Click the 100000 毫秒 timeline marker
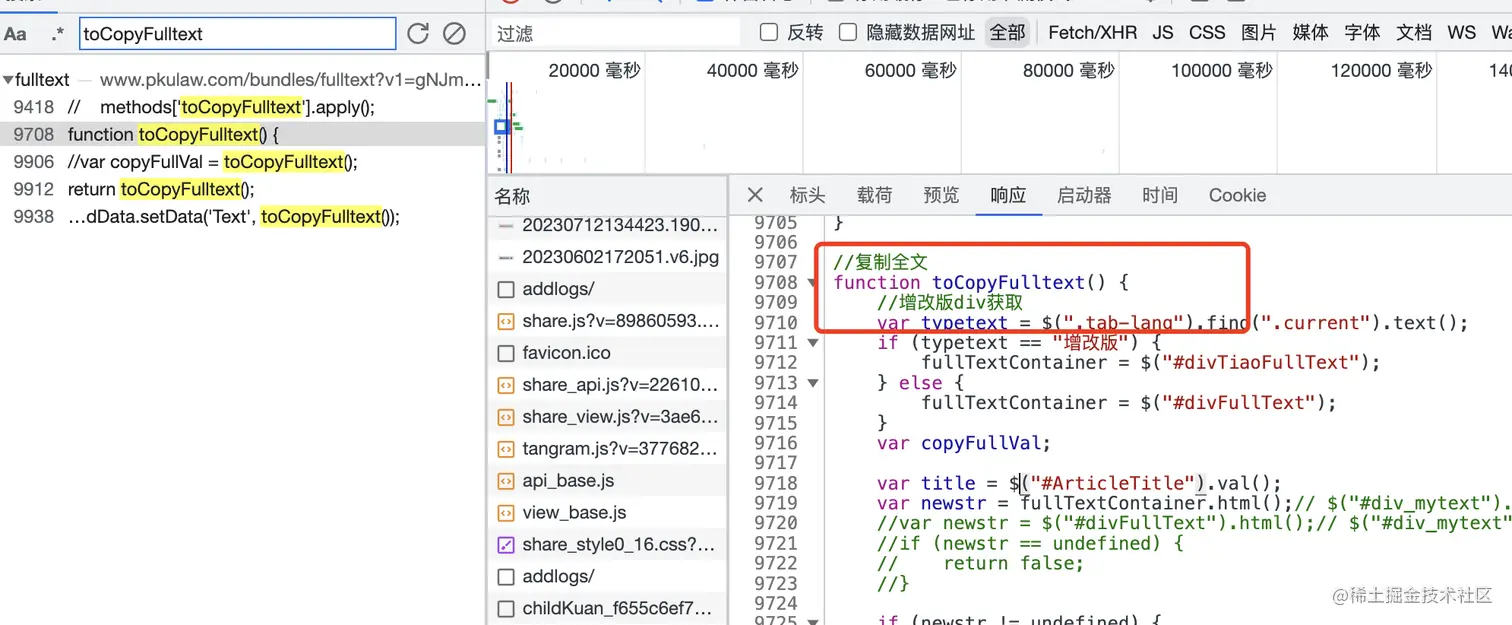 coord(1221,71)
